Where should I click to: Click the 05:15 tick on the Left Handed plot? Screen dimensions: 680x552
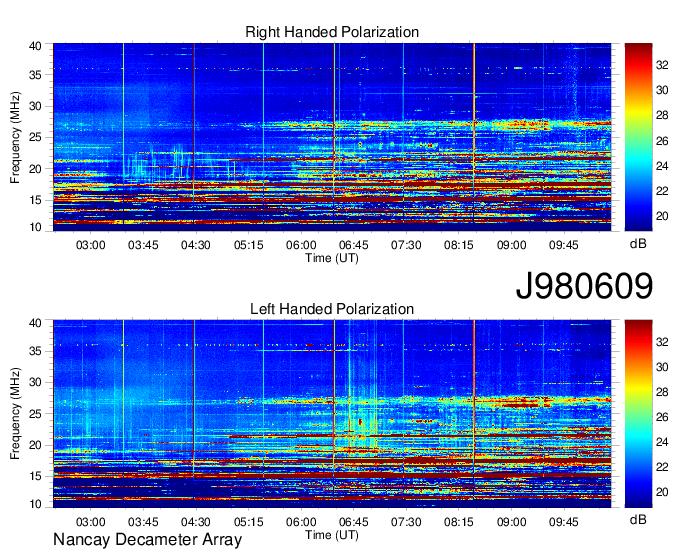[248, 522]
